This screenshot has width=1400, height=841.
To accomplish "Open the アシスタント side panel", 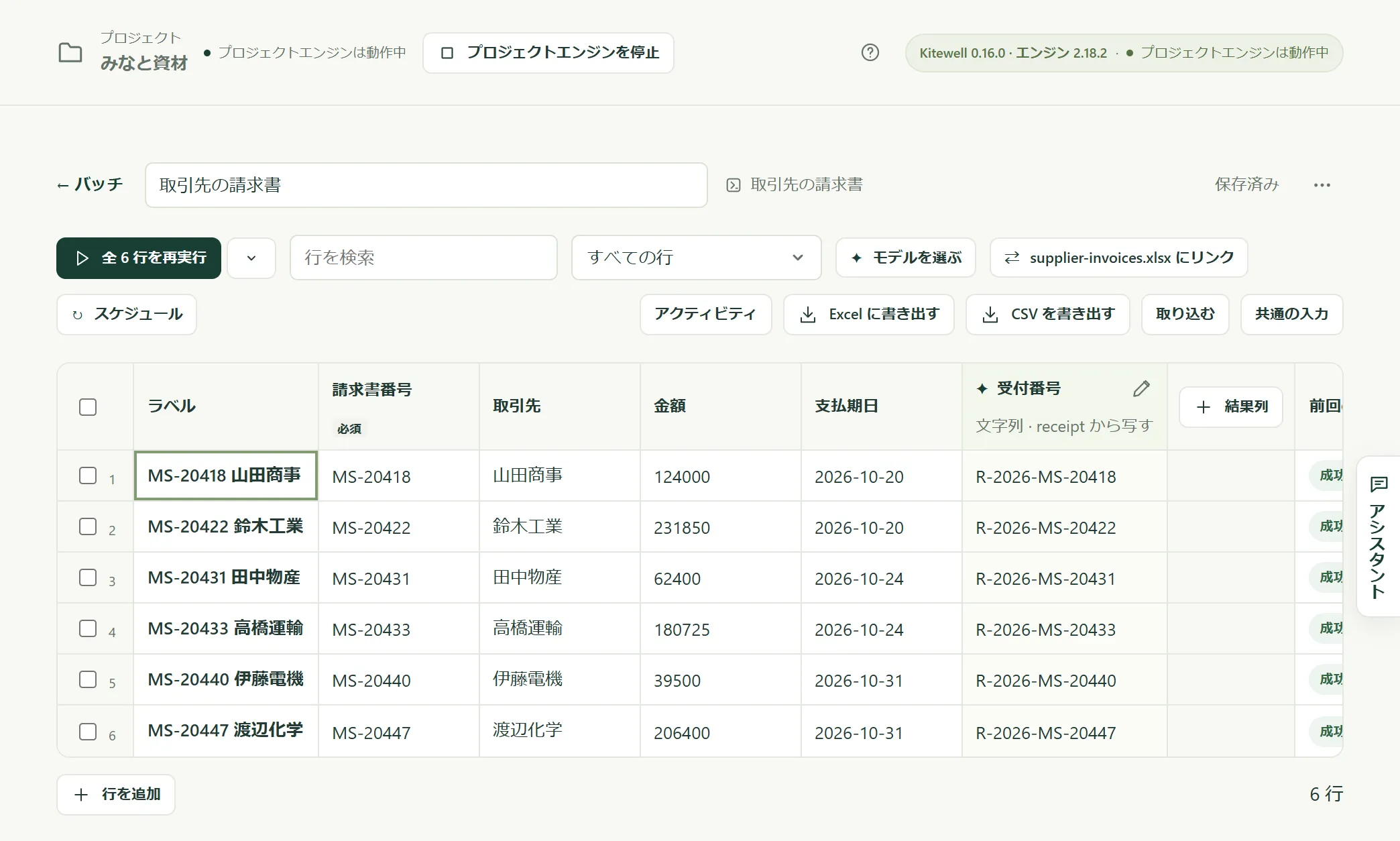I will [1378, 537].
